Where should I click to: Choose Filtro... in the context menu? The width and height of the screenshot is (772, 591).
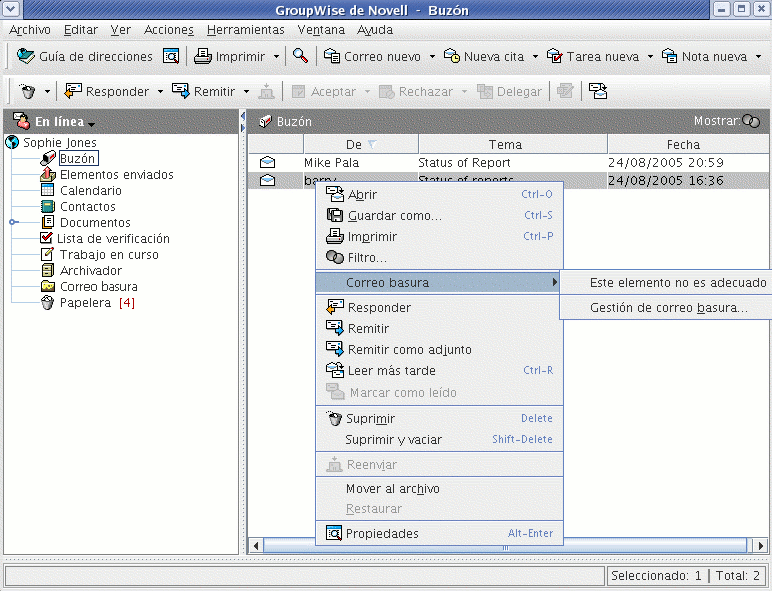coord(439,258)
